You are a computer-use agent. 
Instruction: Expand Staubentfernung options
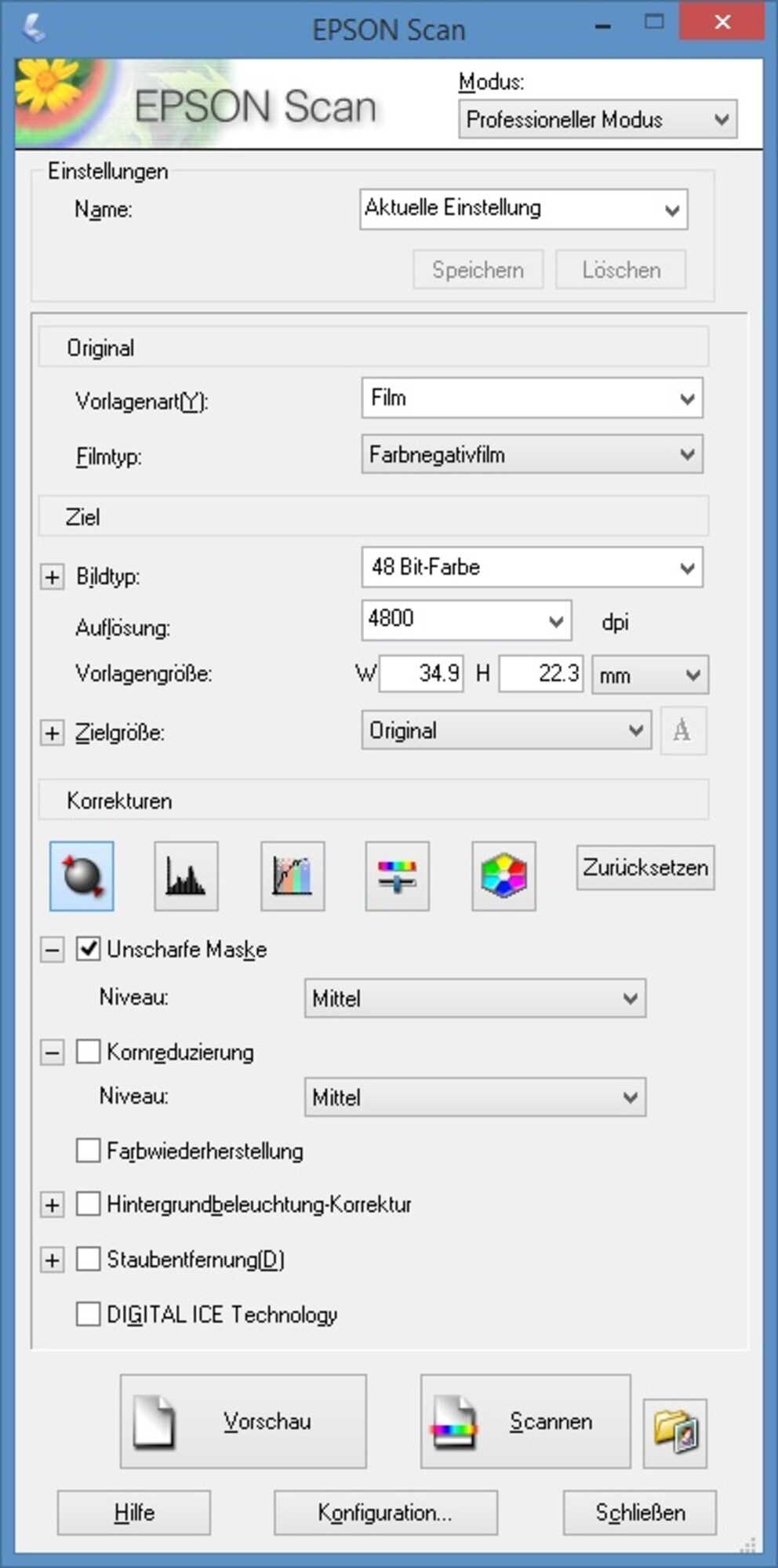click(52, 1261)
